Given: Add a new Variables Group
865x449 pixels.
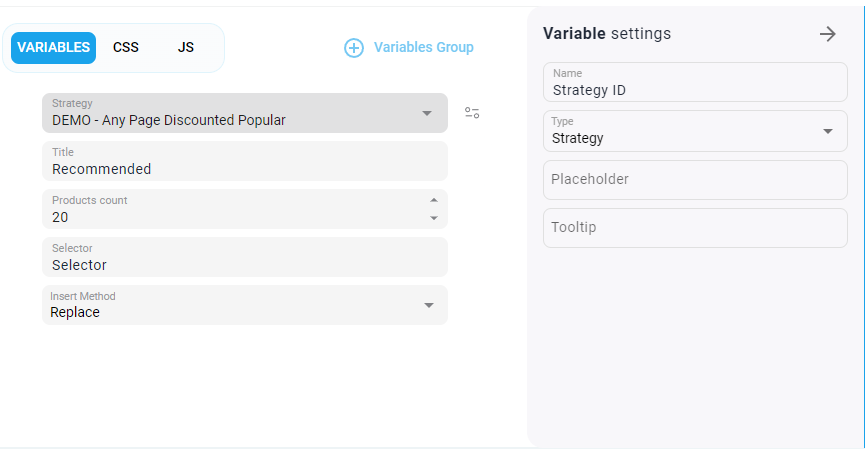Looking at the screenshot, I should point(423,48).
